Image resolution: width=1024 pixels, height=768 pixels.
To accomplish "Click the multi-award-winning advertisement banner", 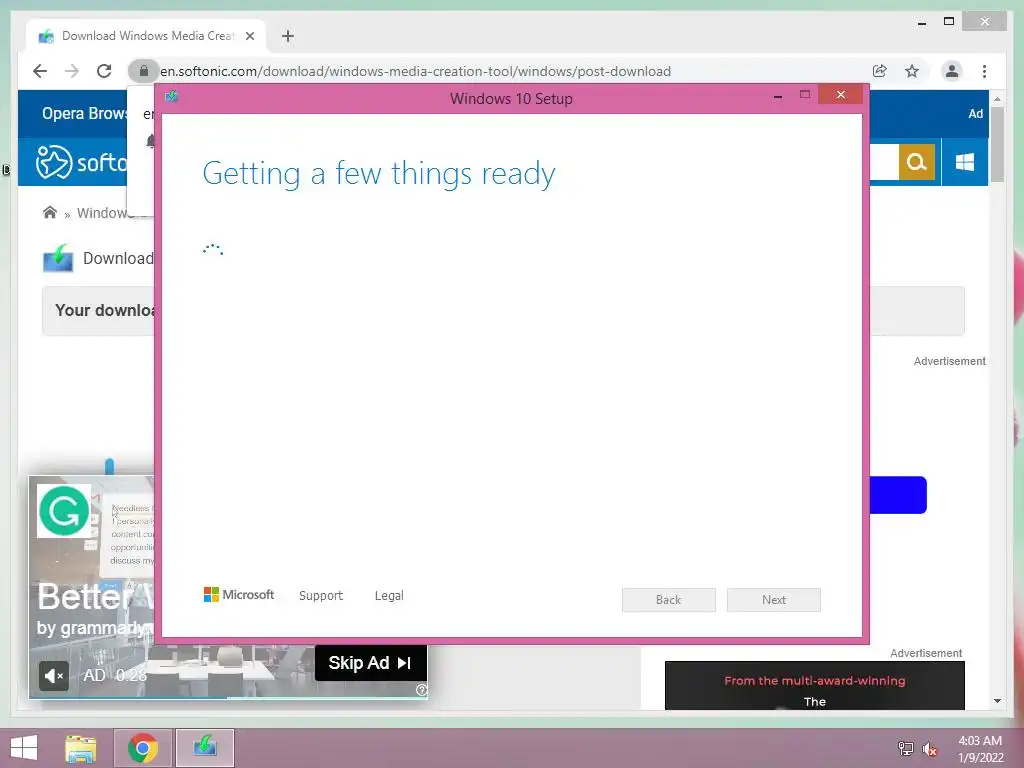I will (x=814, y=686).
